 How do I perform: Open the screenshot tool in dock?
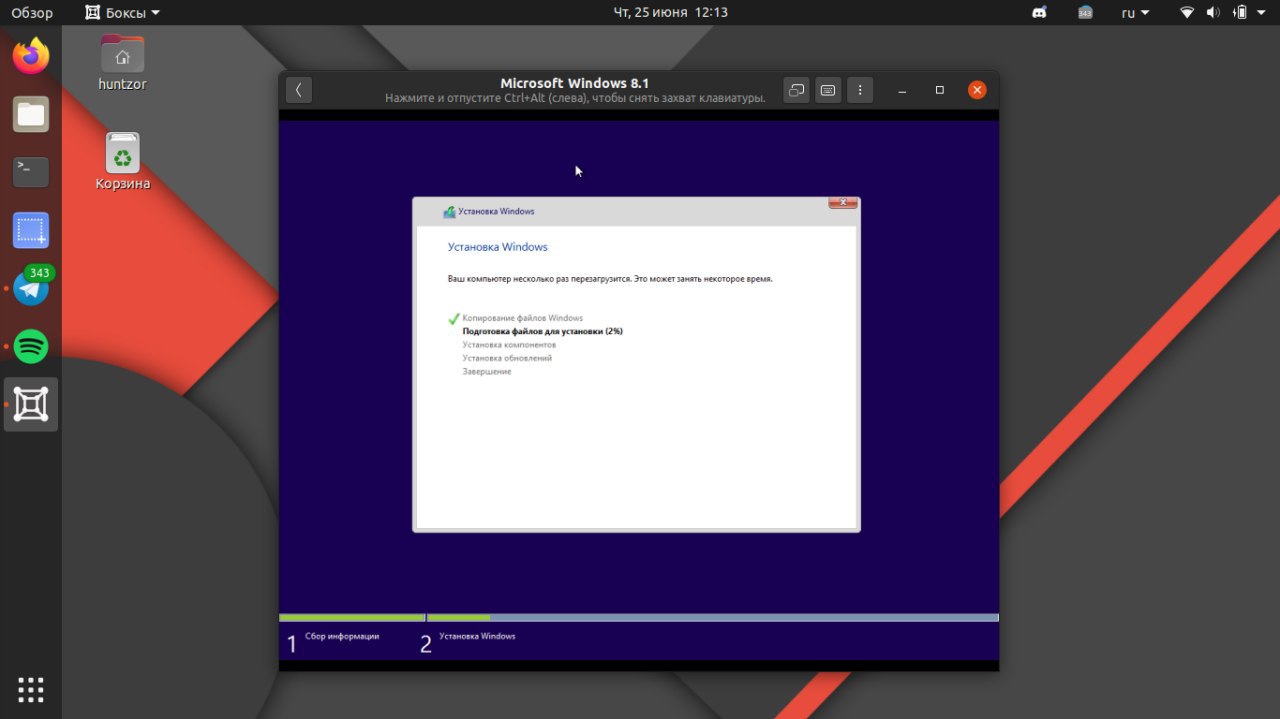click(31, 231)
